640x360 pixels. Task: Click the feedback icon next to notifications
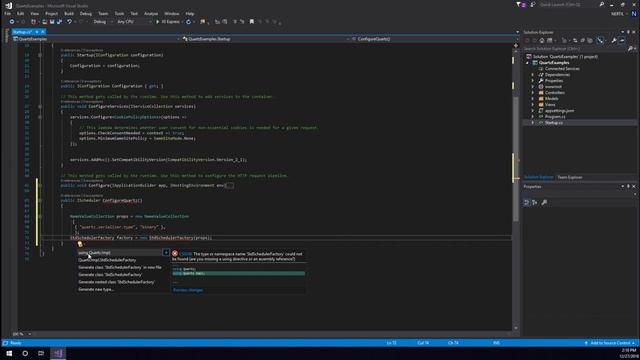(x=533, y=5)
